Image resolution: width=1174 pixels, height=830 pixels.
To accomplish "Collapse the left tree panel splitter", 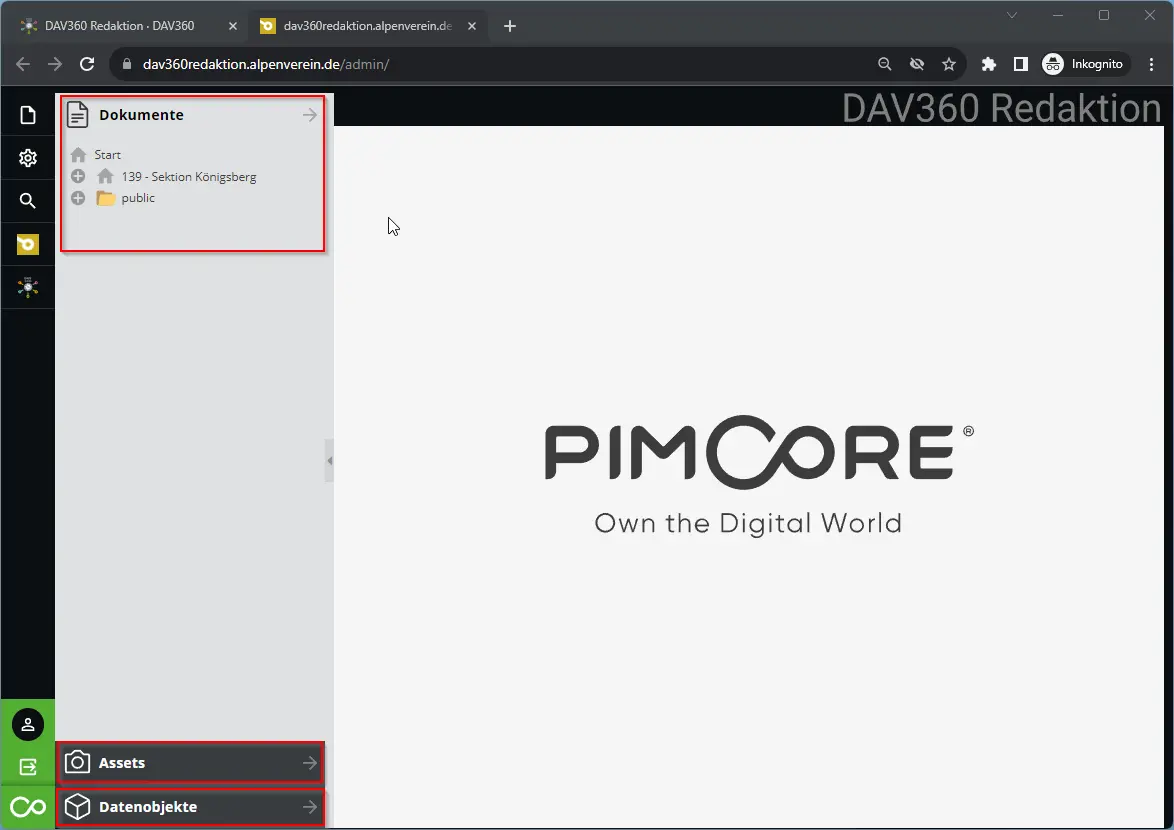I will pos(329,461).
